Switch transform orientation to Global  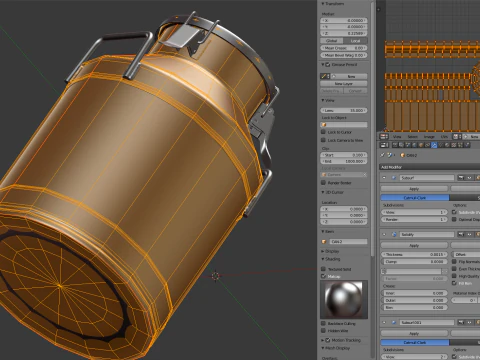click(x=332, y=41)
